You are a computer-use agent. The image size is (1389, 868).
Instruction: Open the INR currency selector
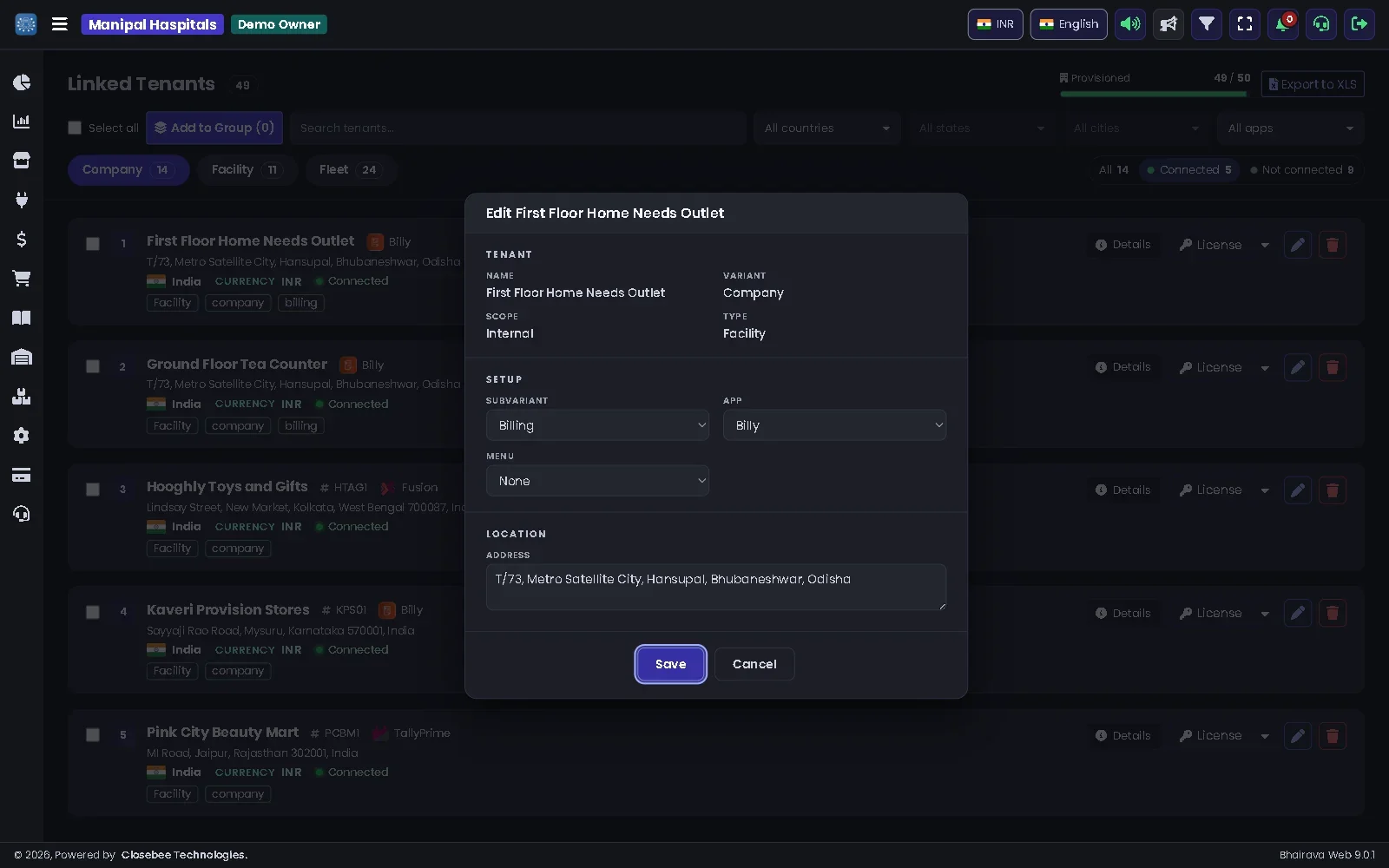pyautogui.click(x=996, y=24)
